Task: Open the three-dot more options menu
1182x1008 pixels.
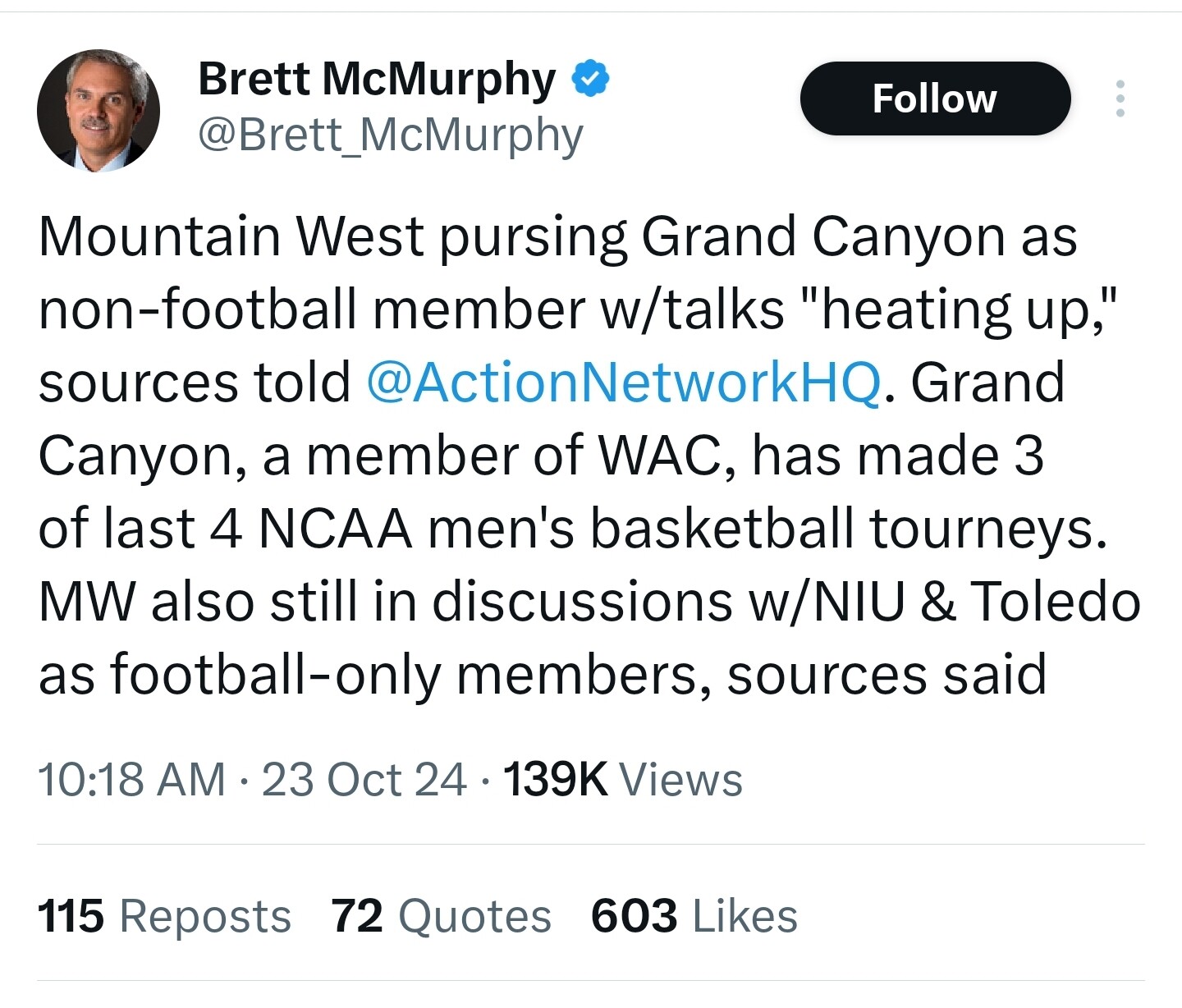Action: click(x=1120, y=99)
